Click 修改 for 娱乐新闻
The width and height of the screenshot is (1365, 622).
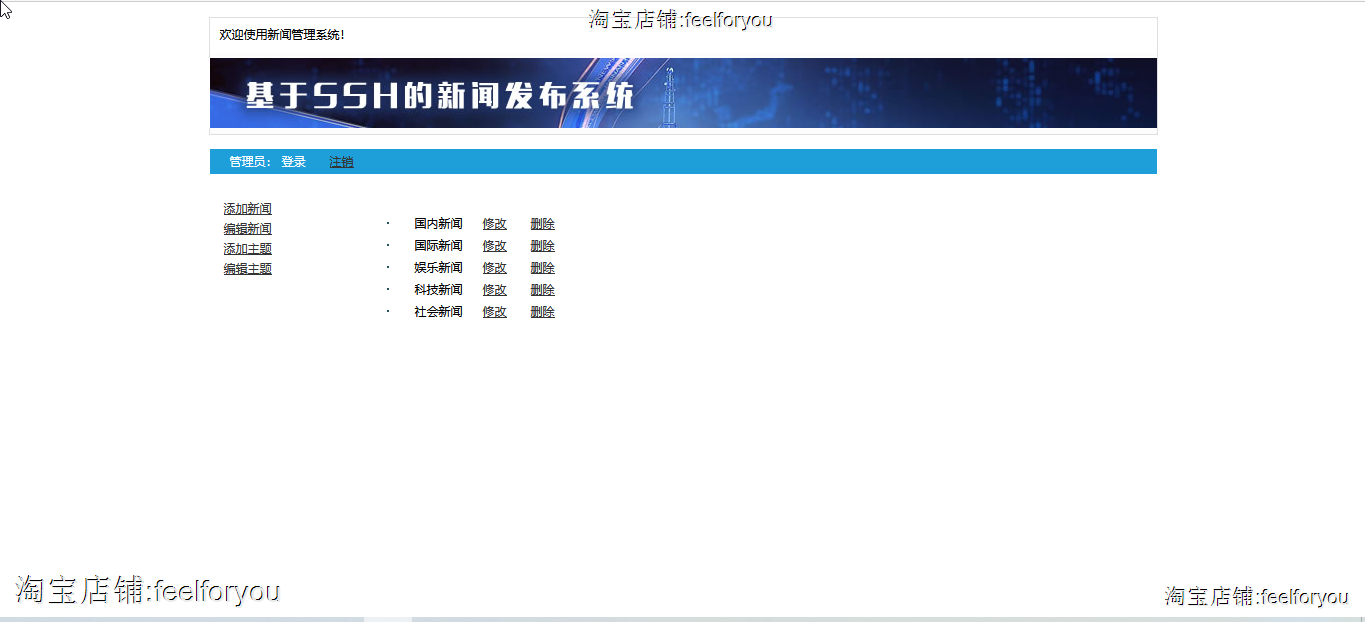494,268
